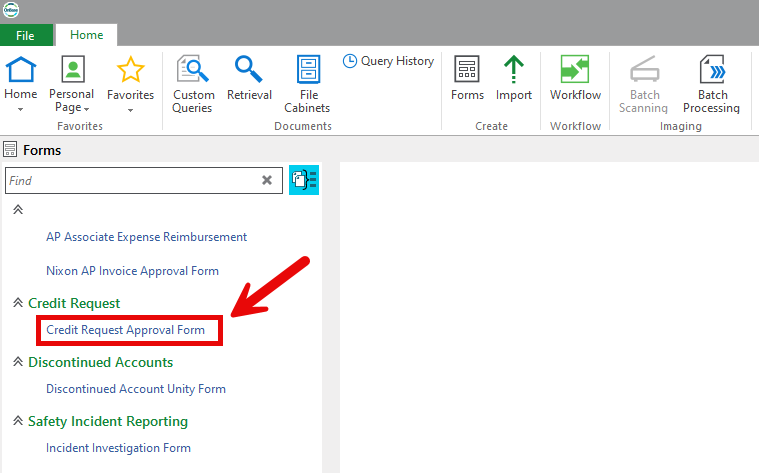Open the File menu tab
759x473 pixels.
pyautogui.click(x=25, y=35)
